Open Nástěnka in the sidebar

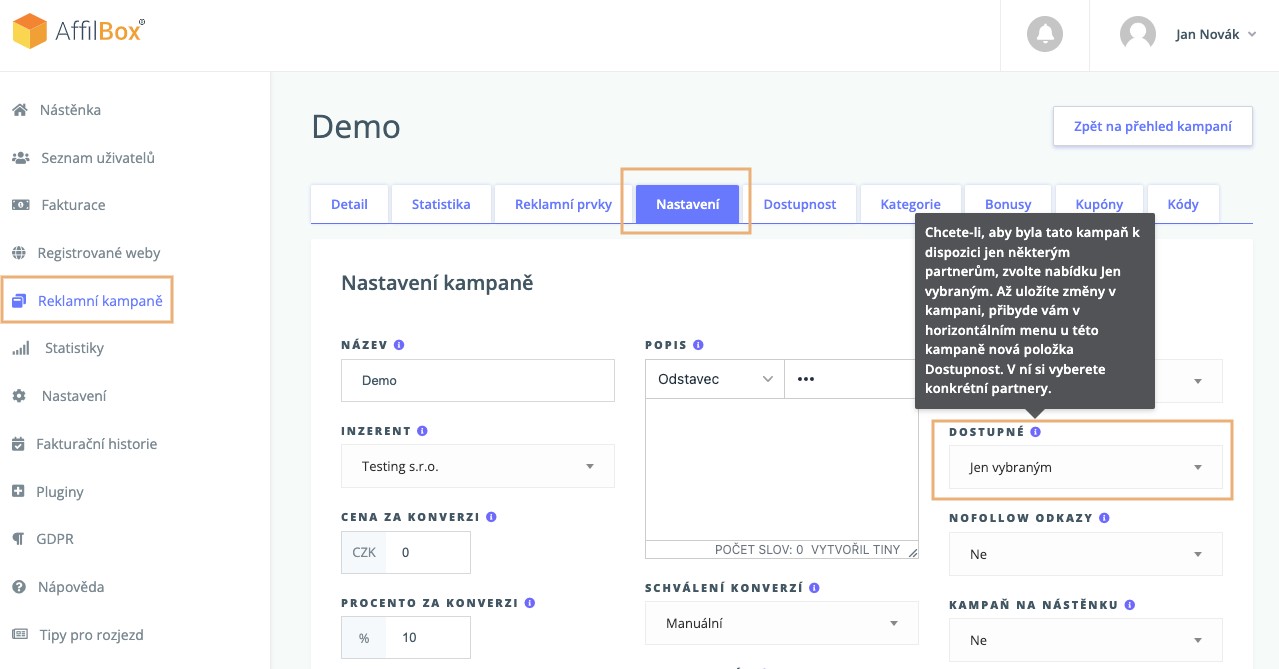[x=70, y=110]
